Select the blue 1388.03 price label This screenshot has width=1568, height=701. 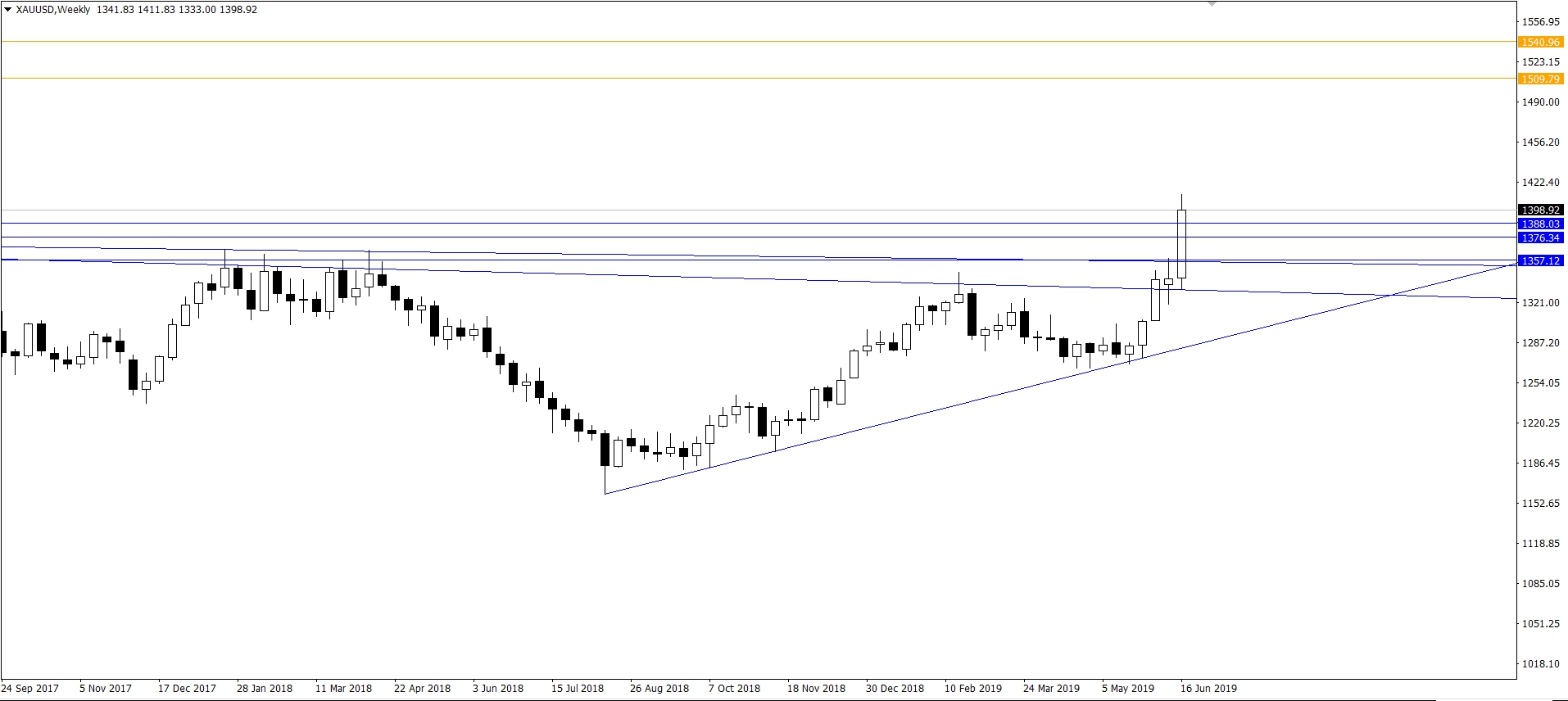point(1539,224)
